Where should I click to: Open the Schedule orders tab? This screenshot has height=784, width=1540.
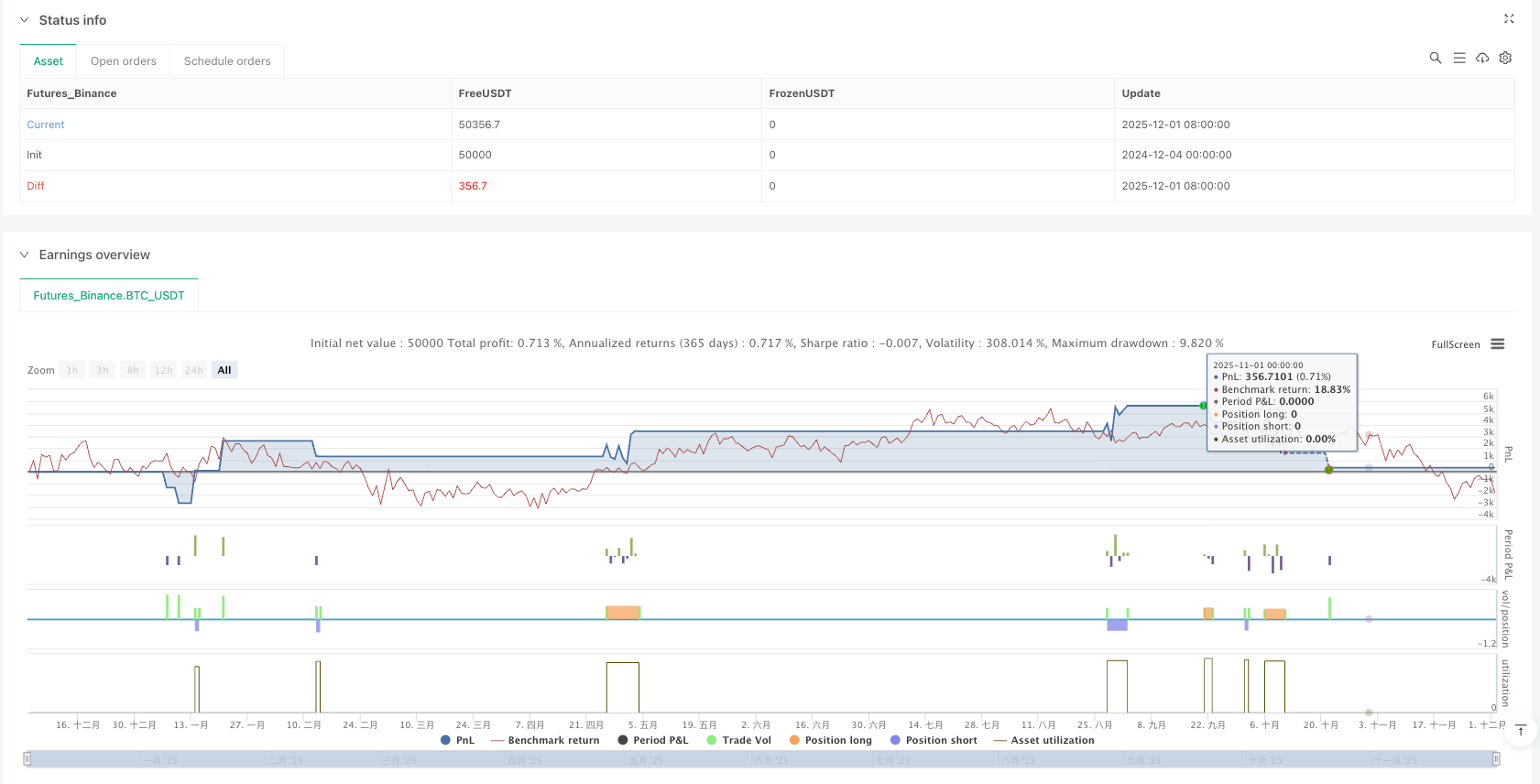click(227, 61)
